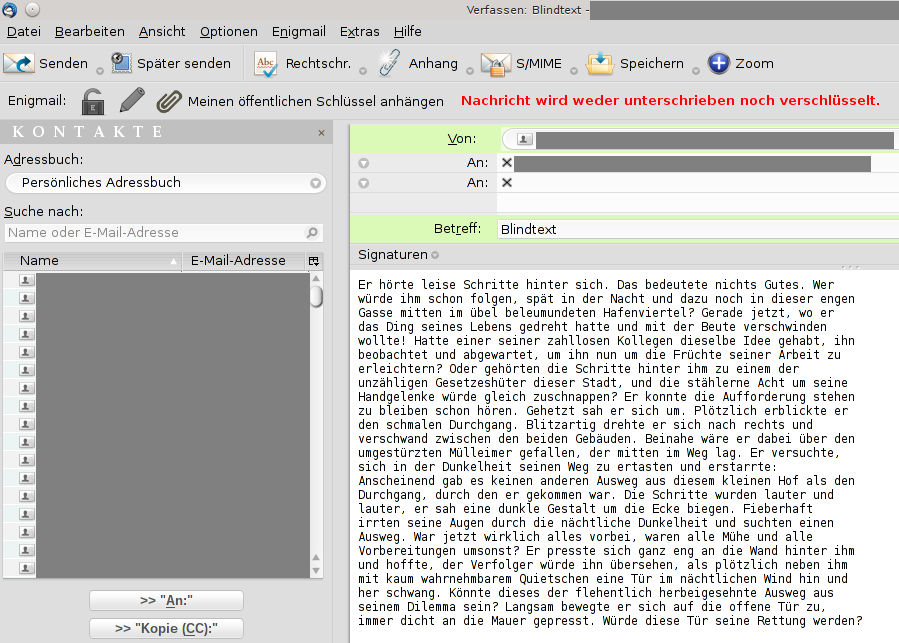Select the last visible contact icon in the list
Viewport: 899px width, 643px height.
click(26, 568)
